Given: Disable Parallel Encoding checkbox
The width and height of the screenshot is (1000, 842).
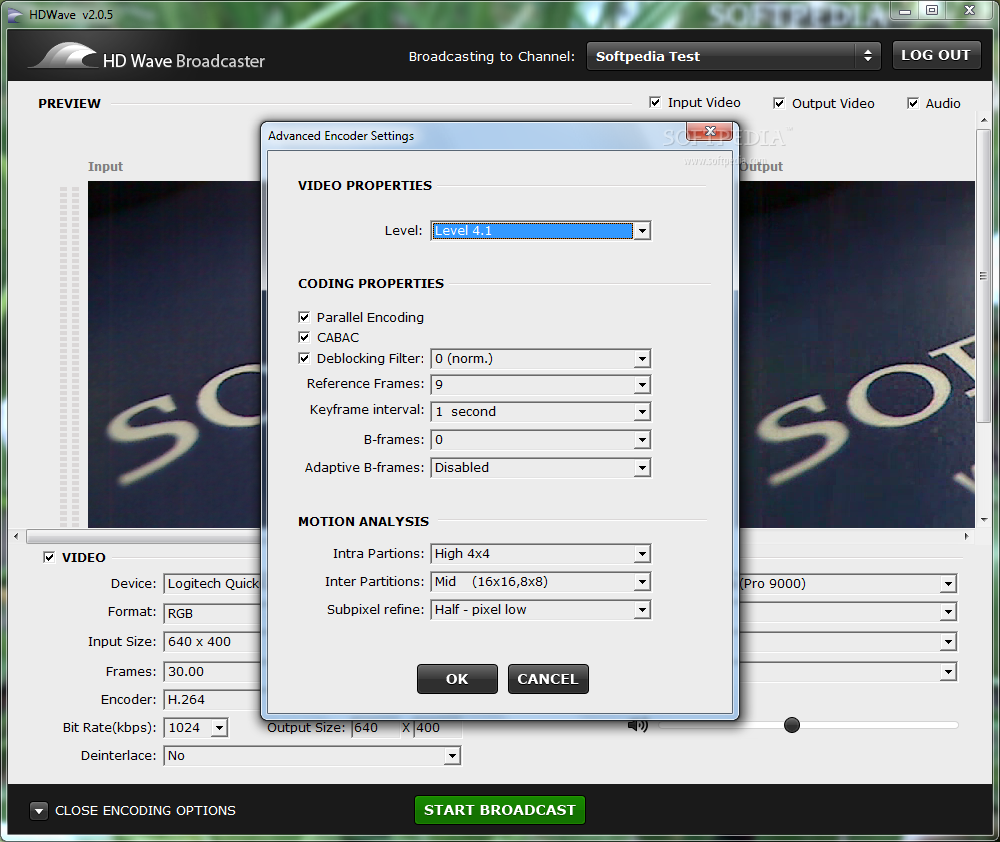Looking at the screenshot, I should pyautogui.click(x=304, y=317).
